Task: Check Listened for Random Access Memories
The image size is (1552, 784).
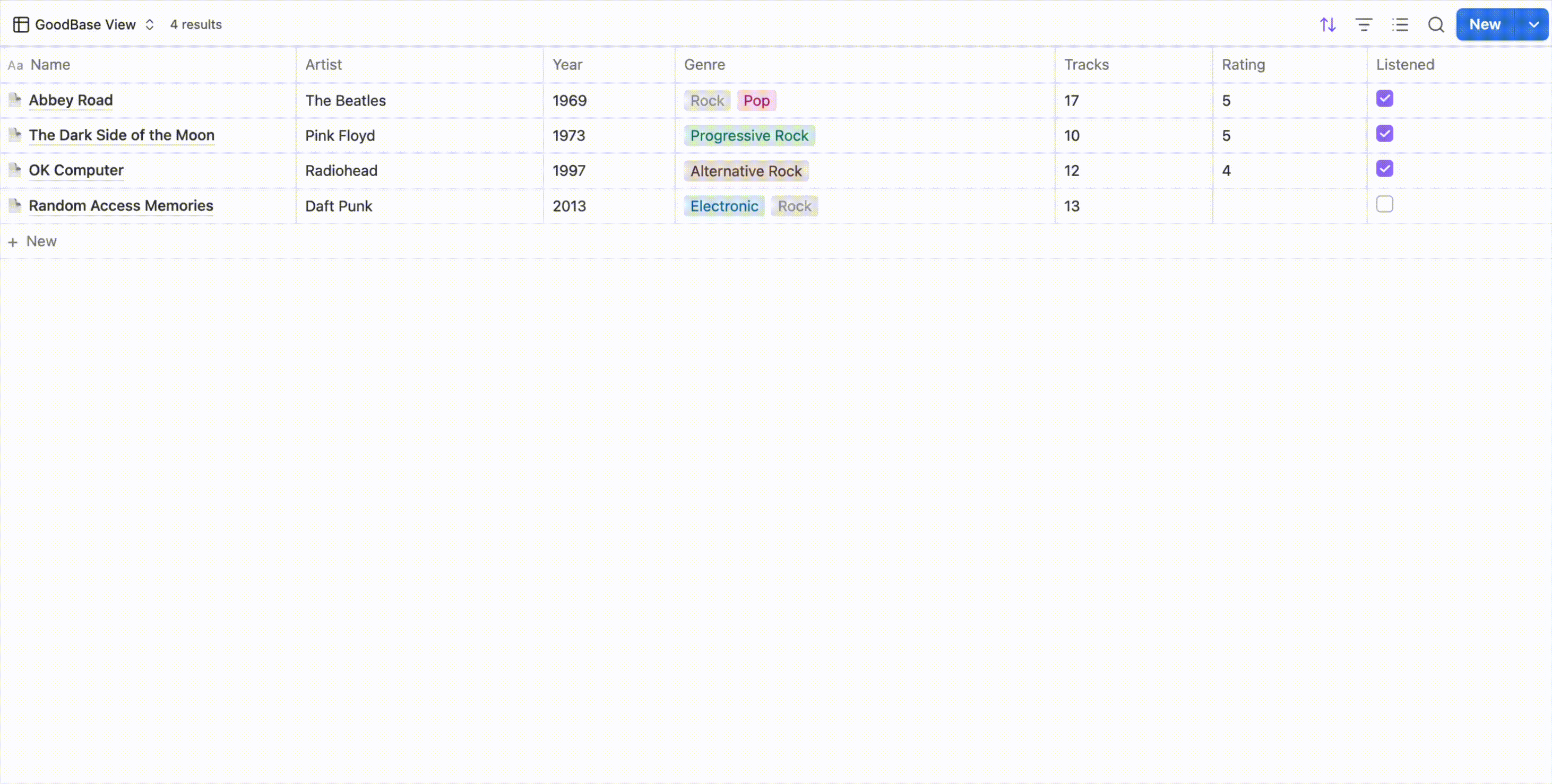Action: (1384, 204)
